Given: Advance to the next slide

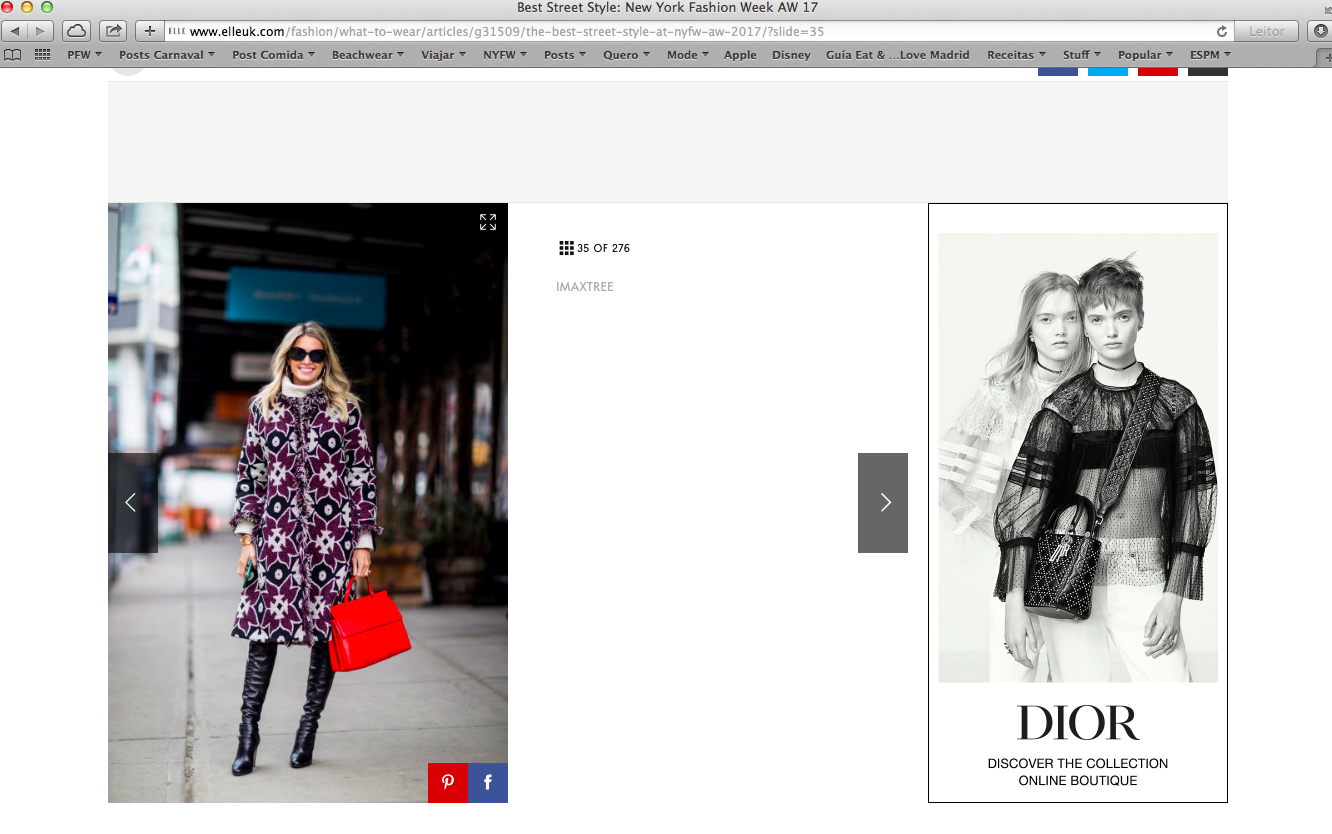Looking at the screenshot, I should coord(883,503).
